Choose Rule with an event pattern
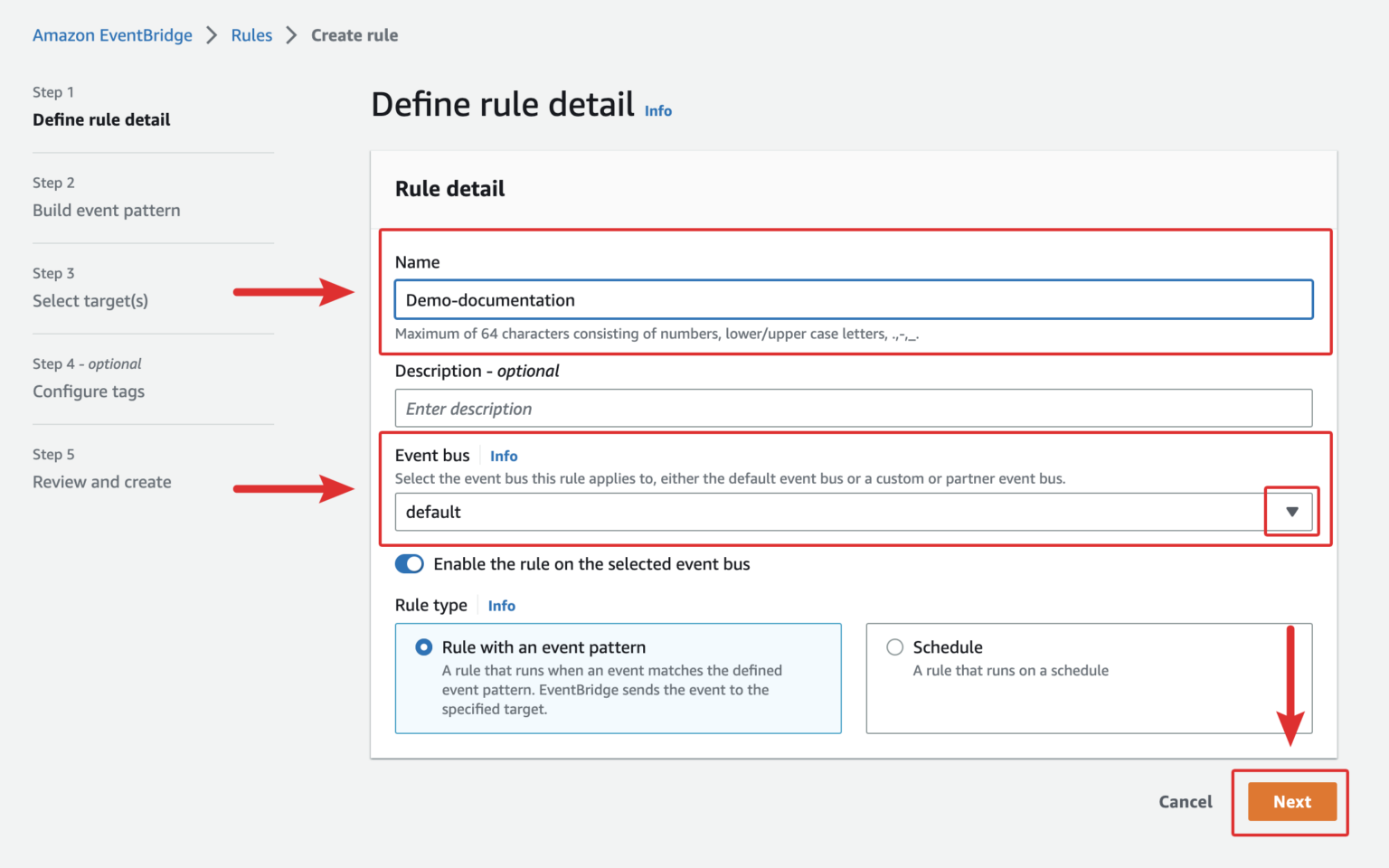 click(423, 646)
